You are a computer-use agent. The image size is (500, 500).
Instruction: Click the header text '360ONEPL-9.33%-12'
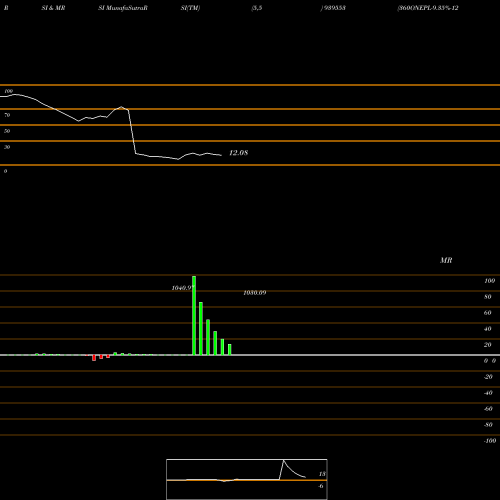[x=428, y=8]
